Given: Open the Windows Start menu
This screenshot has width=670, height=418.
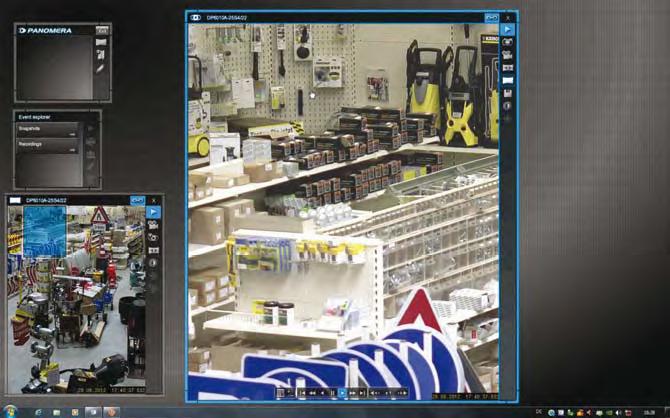Looking at the screenshot, I should click(x=9, y=412).
